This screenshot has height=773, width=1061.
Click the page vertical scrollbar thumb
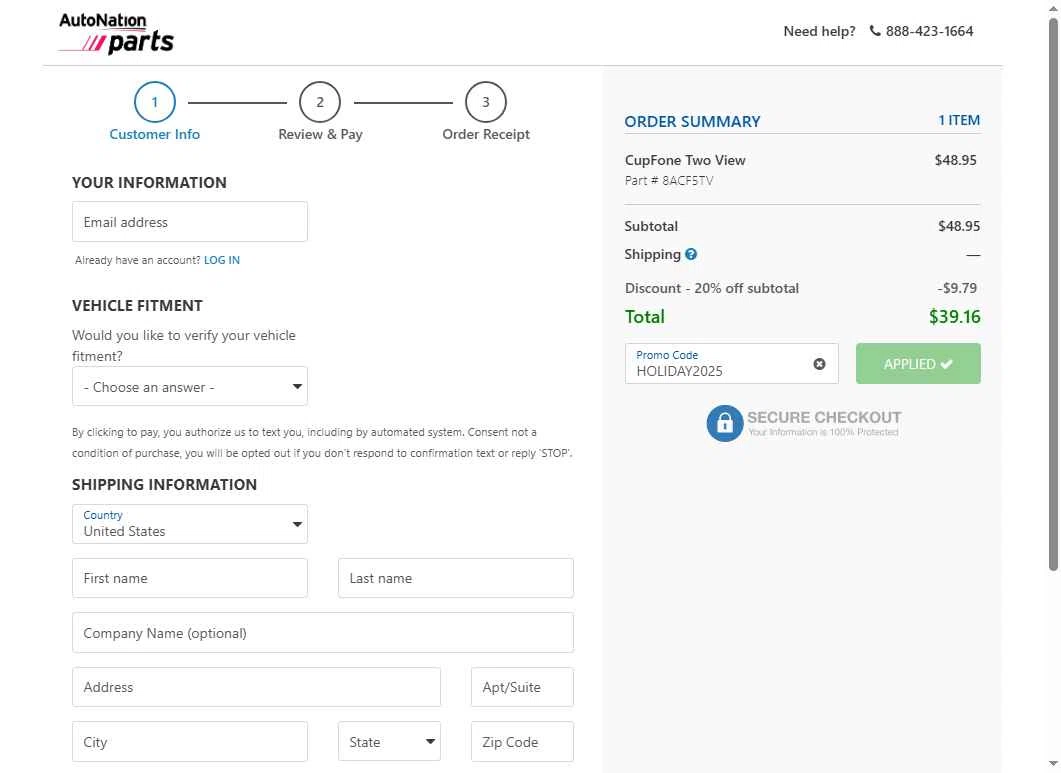[1054, 294]
